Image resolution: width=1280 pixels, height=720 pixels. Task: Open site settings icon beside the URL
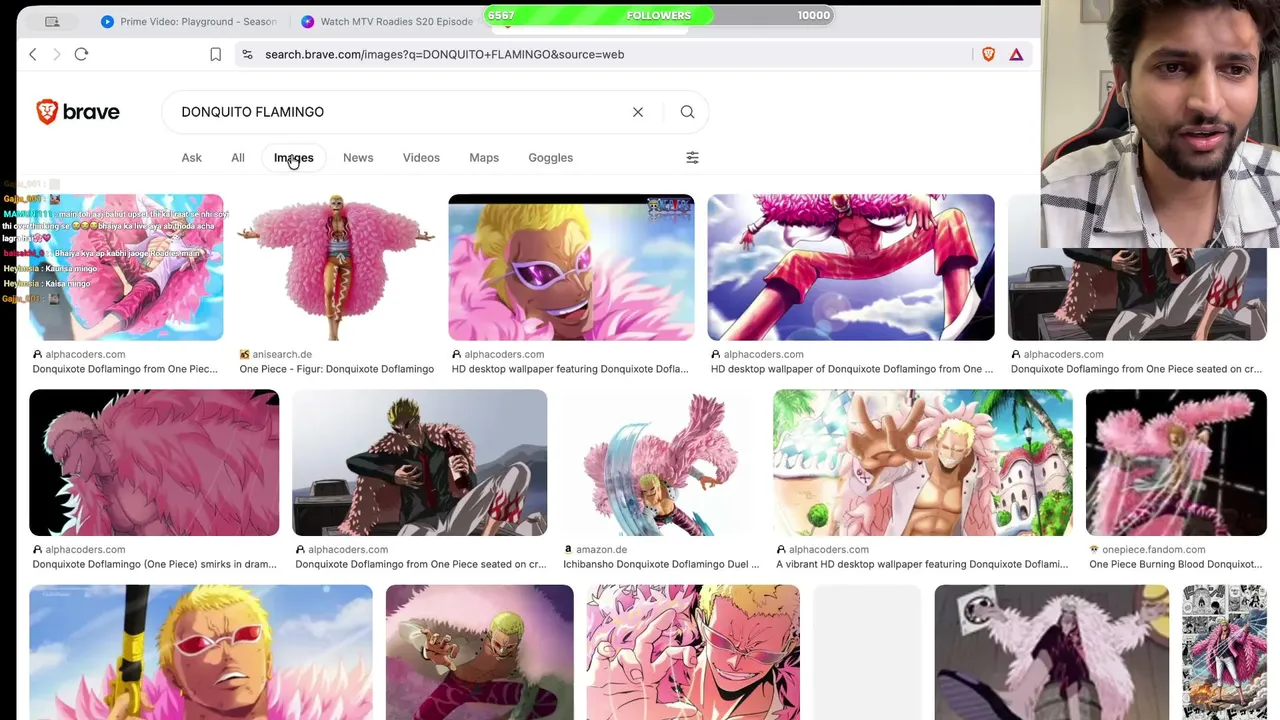[x=247, y=54]
